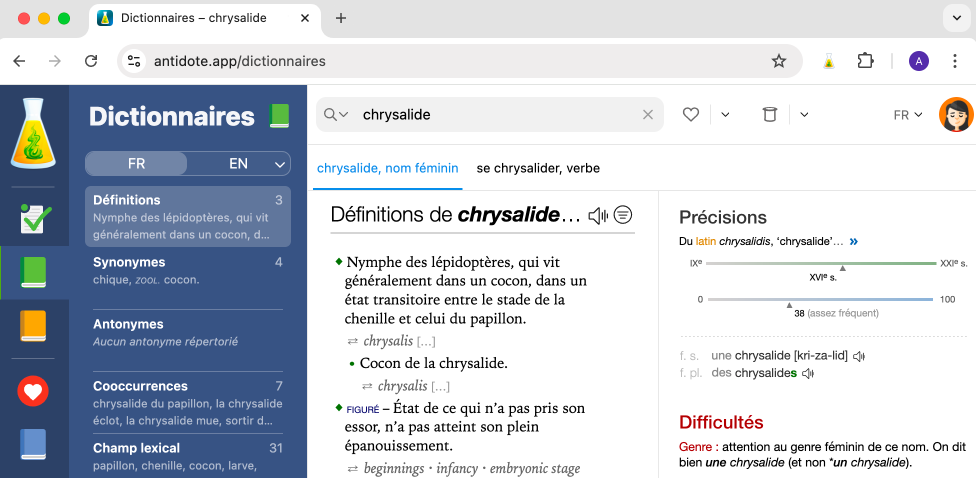The width and height of the screenshot is (976, 478).
Task: Click the heart icon beside search bar
Action: (x=690, y=115)
